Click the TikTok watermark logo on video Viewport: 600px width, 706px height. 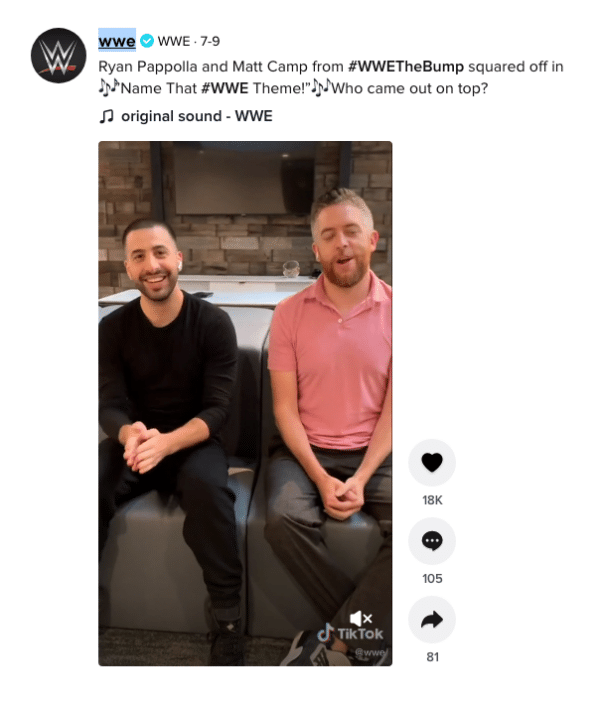(350, 634)
